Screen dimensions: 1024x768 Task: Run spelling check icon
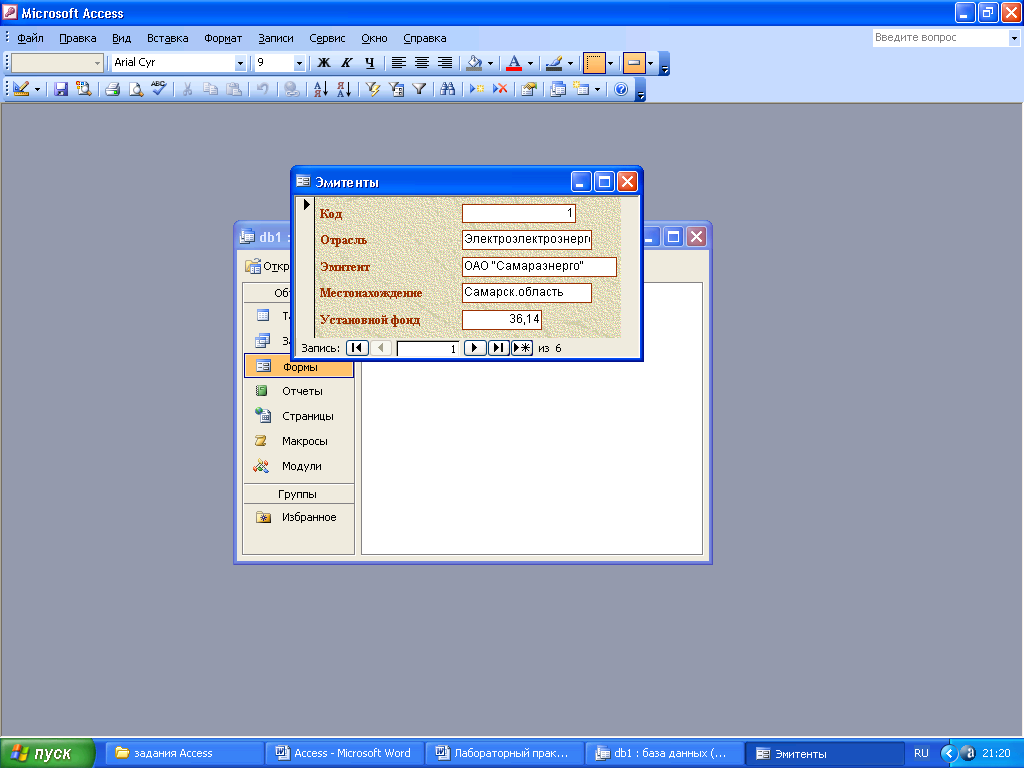[x=159, y=89]
